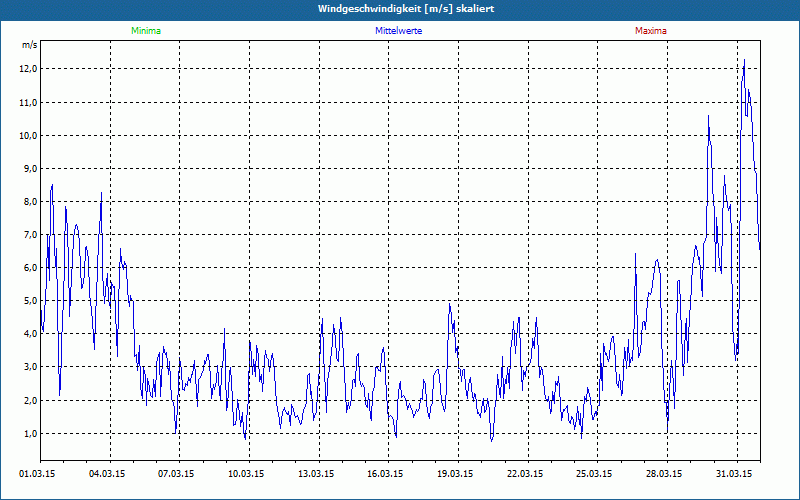Image resolution: width=800 pixels, height=500 pixels.
Task: Click the green Minima legend label
Action: pyautogui.click(x=146, y=31)
